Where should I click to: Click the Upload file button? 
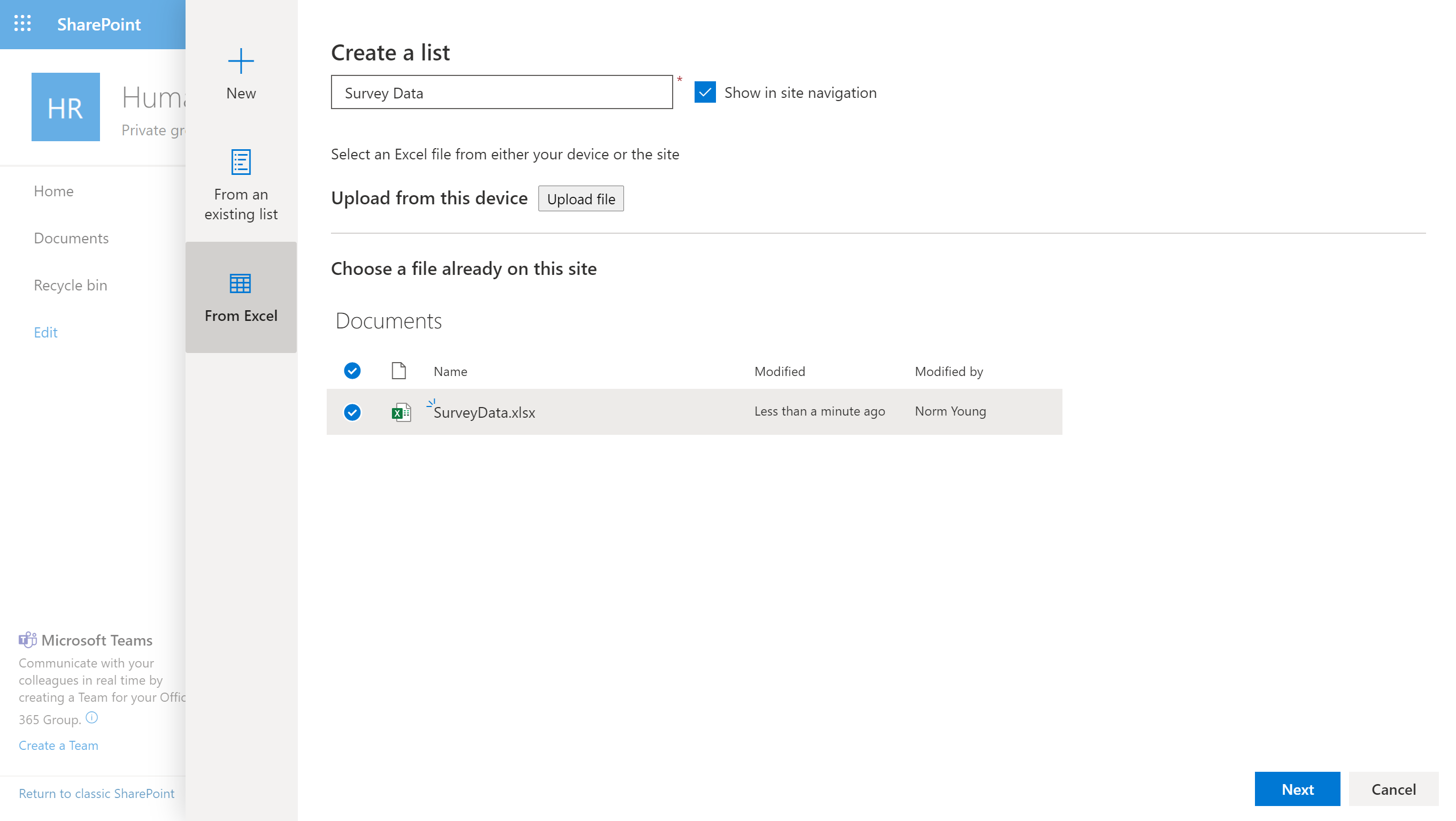[581, 198]
